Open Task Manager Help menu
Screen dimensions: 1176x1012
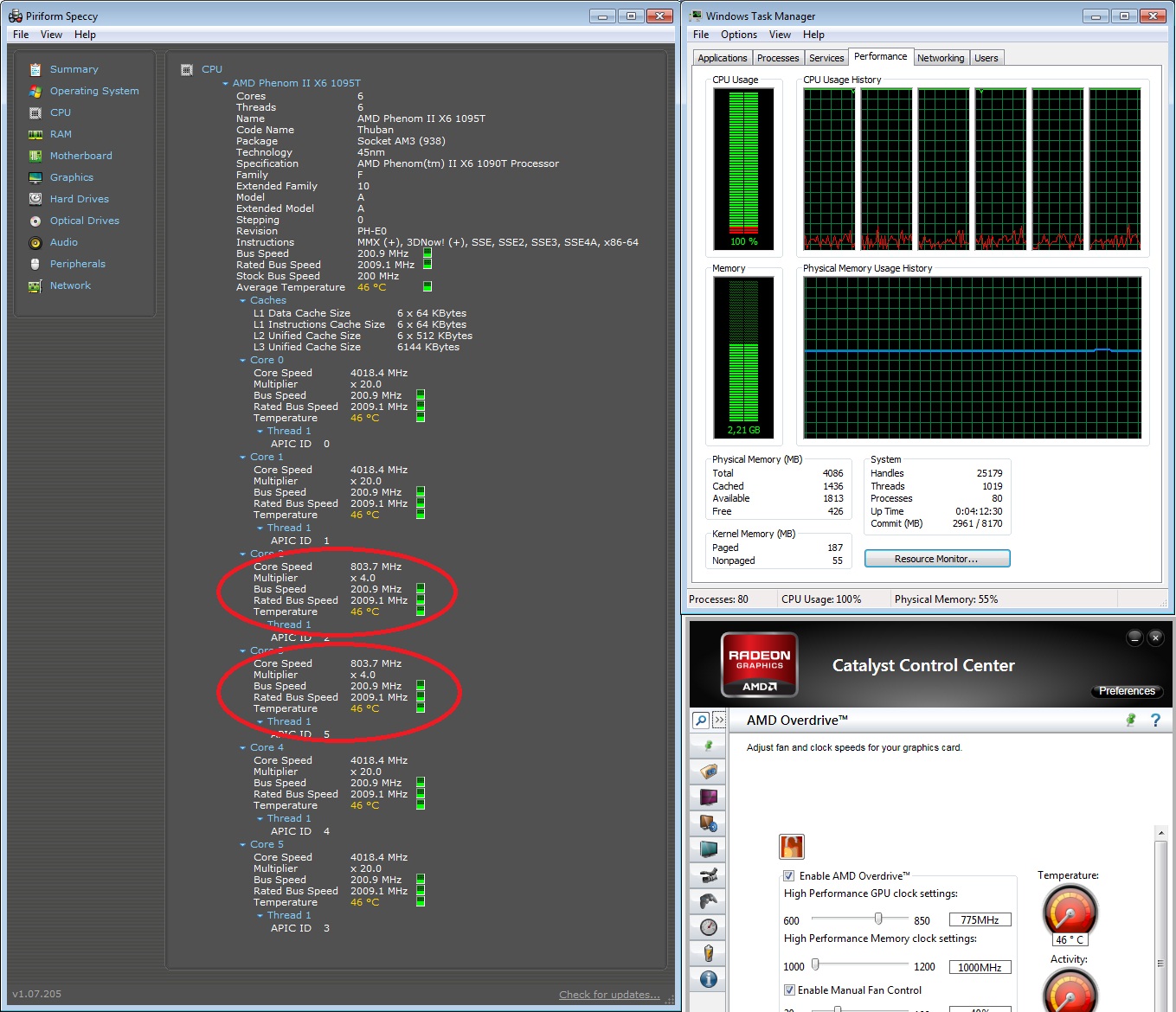(x=813, y=35)
